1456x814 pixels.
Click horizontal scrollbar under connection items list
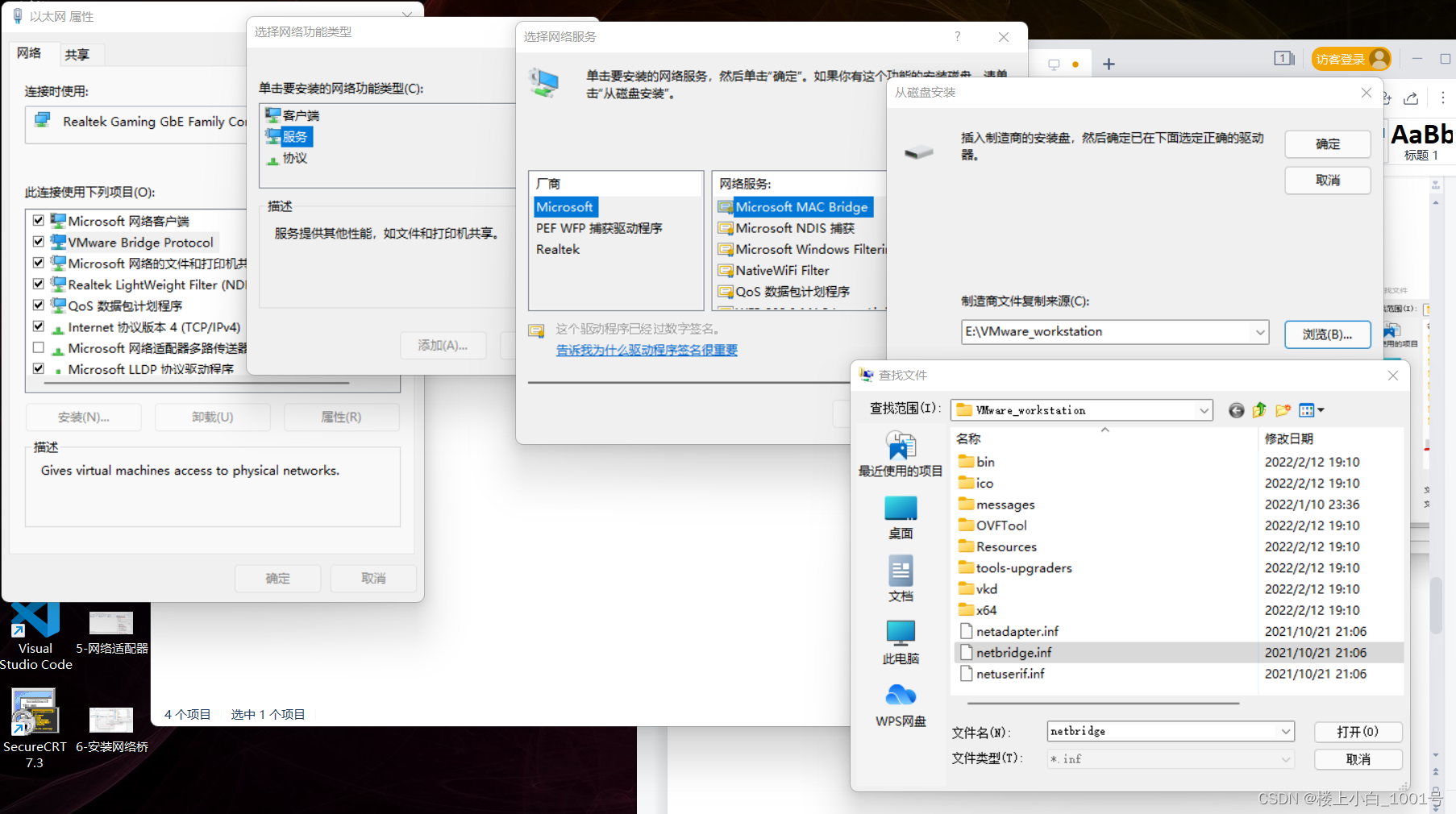pyautogui.click(x=197, y=383)
